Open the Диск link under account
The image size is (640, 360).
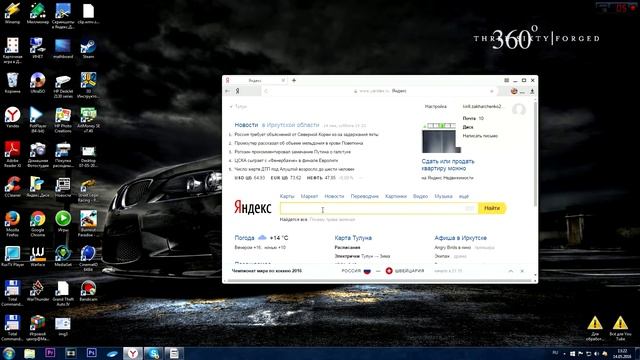[468, 127]
